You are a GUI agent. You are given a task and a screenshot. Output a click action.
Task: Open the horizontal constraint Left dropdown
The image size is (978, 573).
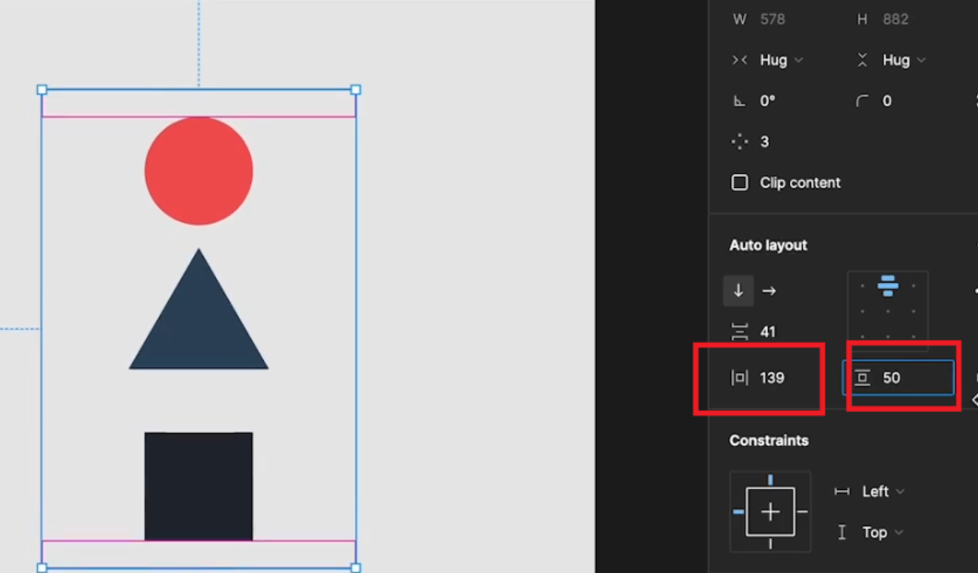883,491
